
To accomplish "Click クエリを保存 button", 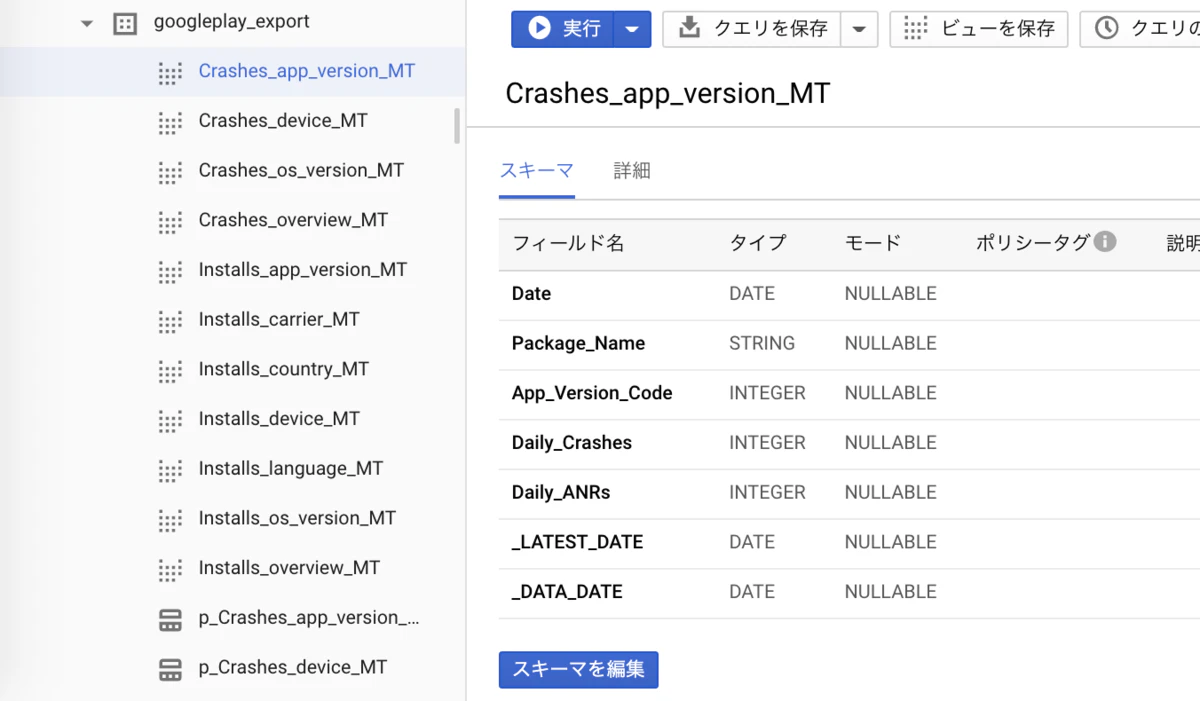I will coord(752,29).
